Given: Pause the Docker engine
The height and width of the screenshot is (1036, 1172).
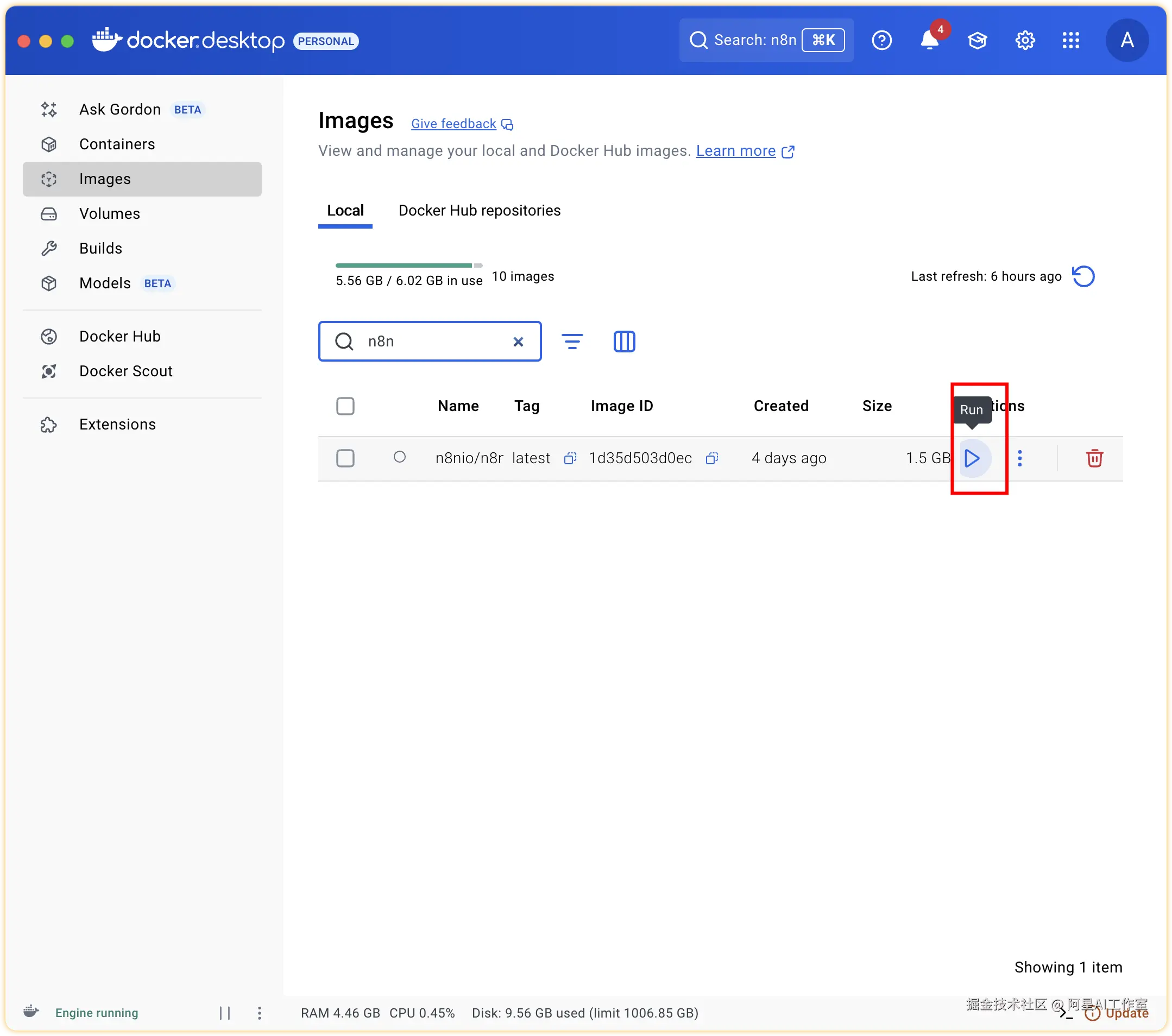Looking at the screenshot, I should [x=225, y=1013].
